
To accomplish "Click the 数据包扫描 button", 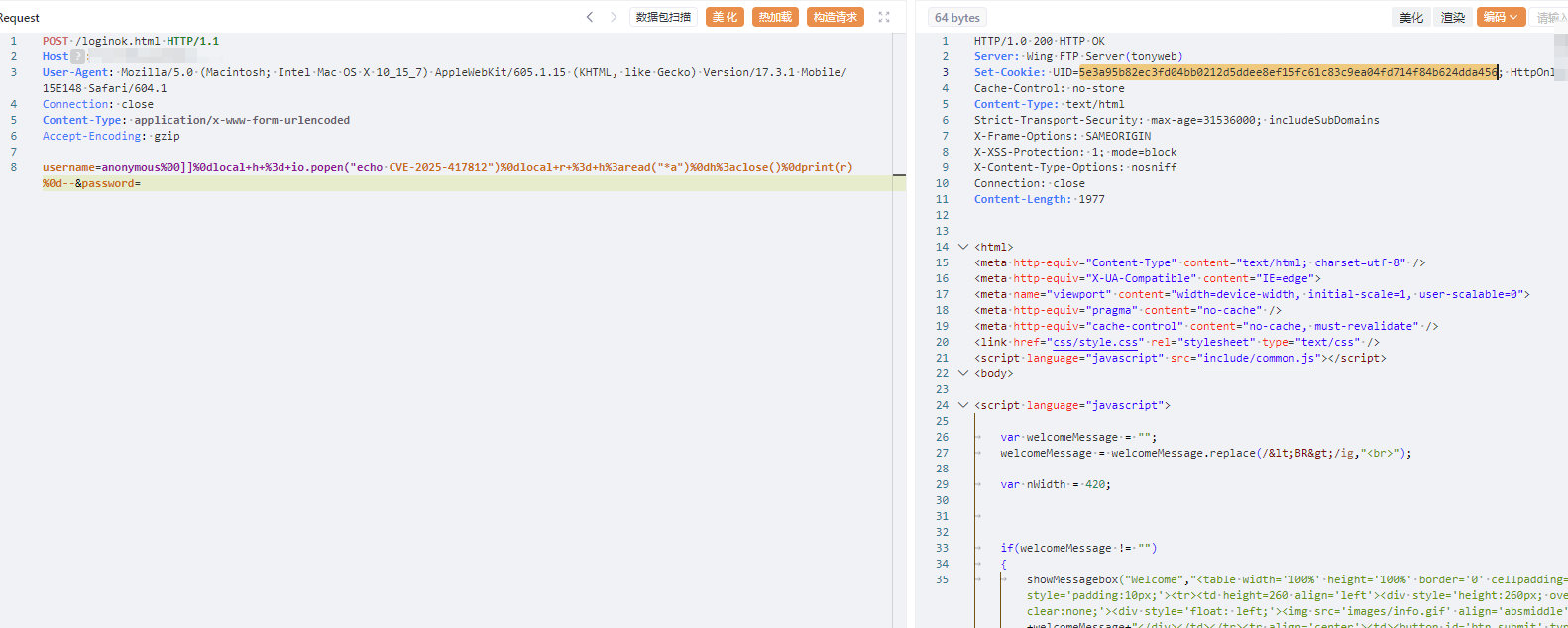I will click(x=663, y=17).
